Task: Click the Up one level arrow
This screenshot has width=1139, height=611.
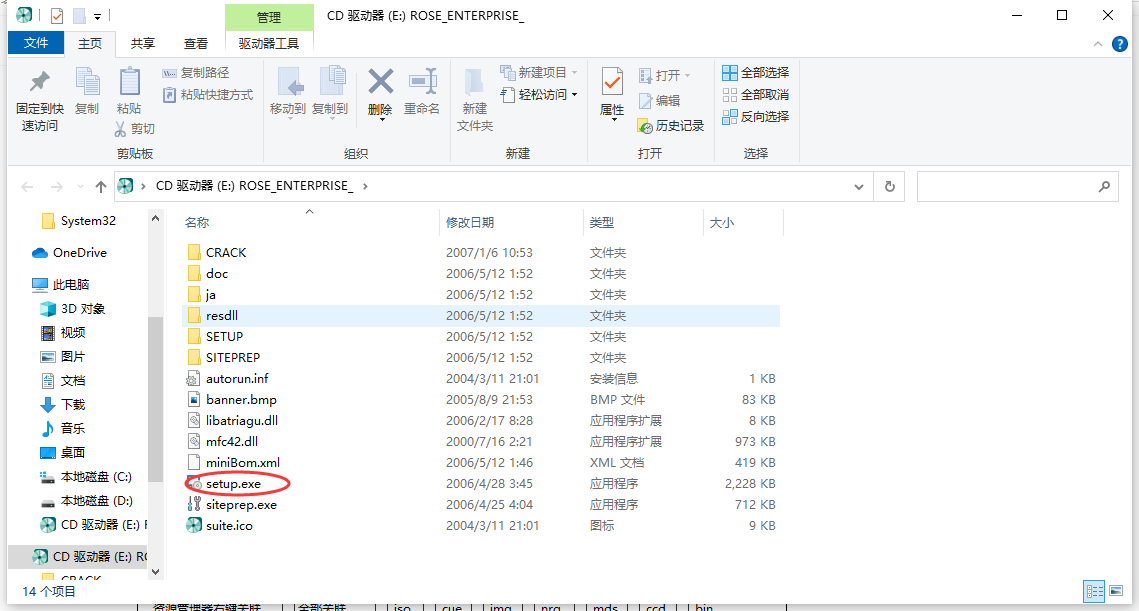Action: [101, 187]
